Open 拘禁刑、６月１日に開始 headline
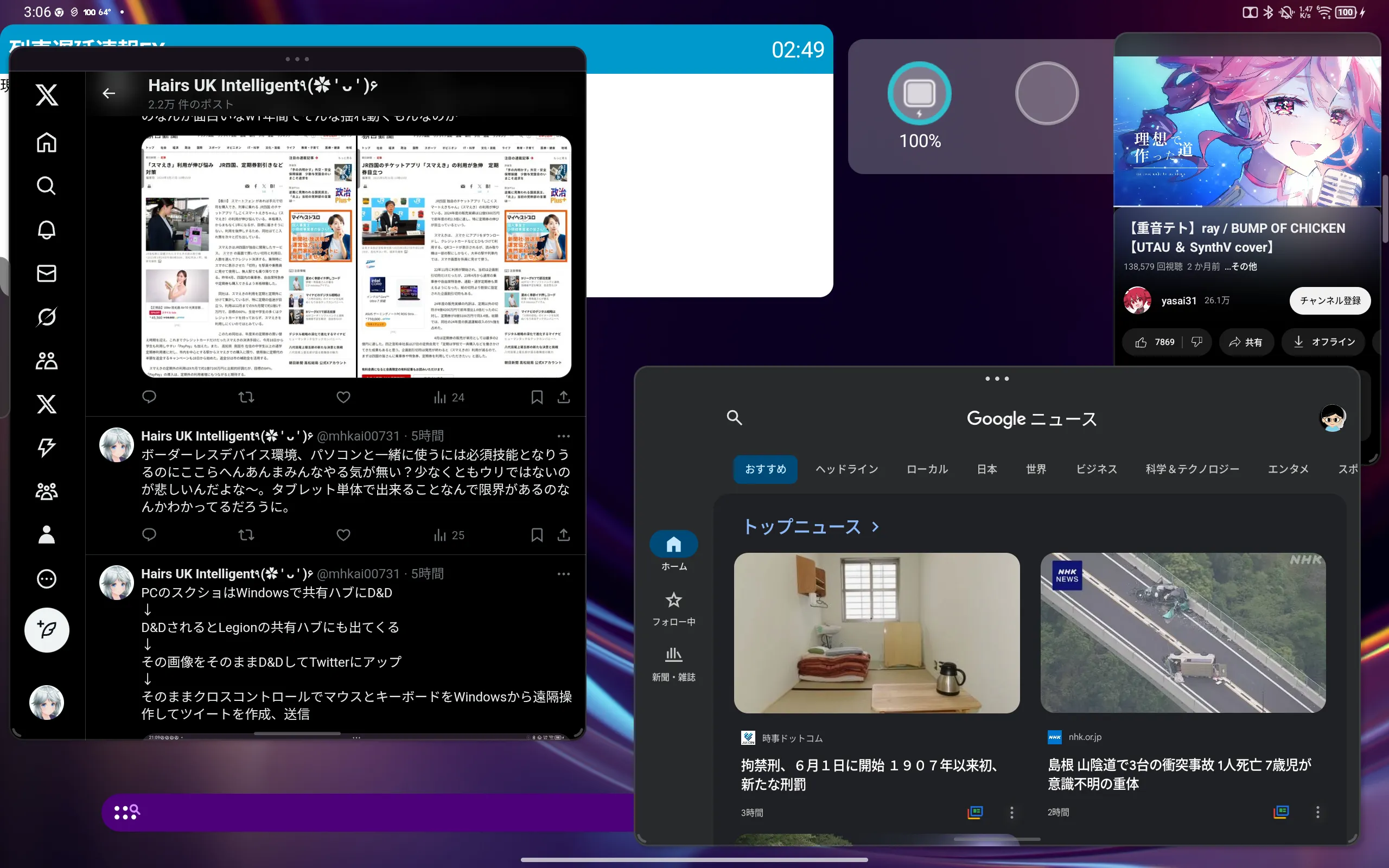 871,775
